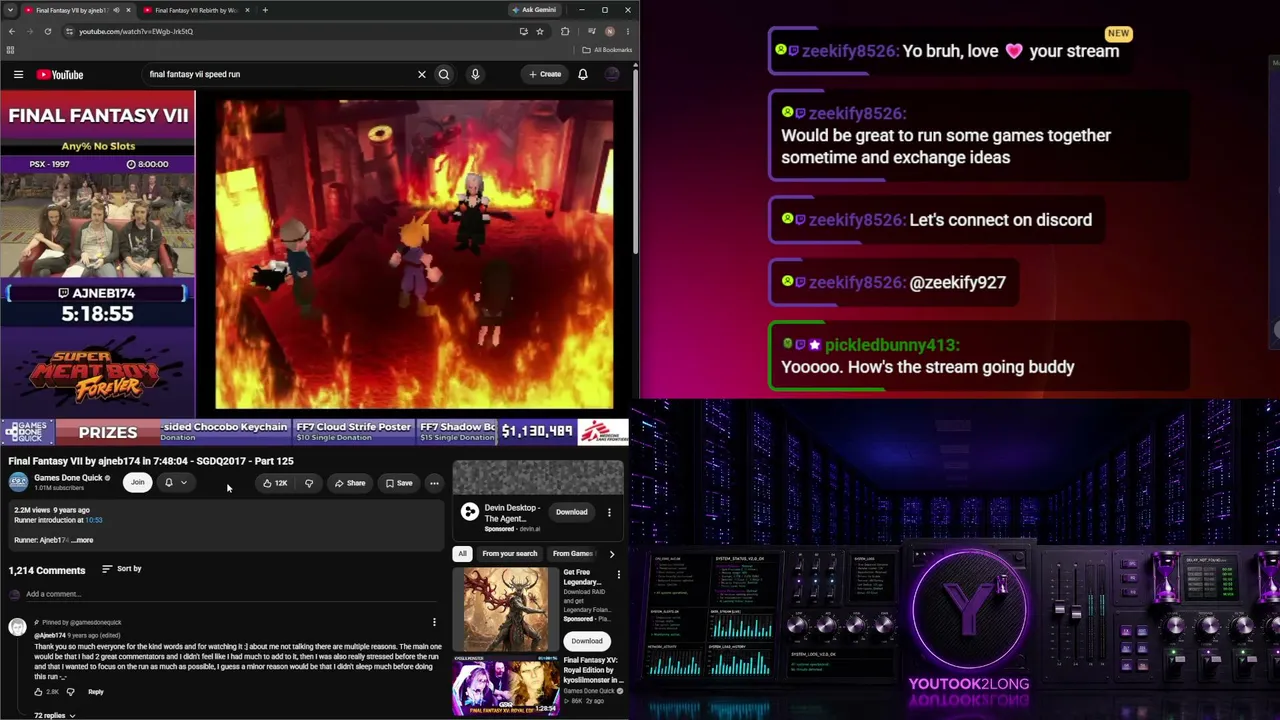The height and width of the screenshot is (720, 1280).
Task: Click Ask Gemini in Chrome
Action: 533,10
